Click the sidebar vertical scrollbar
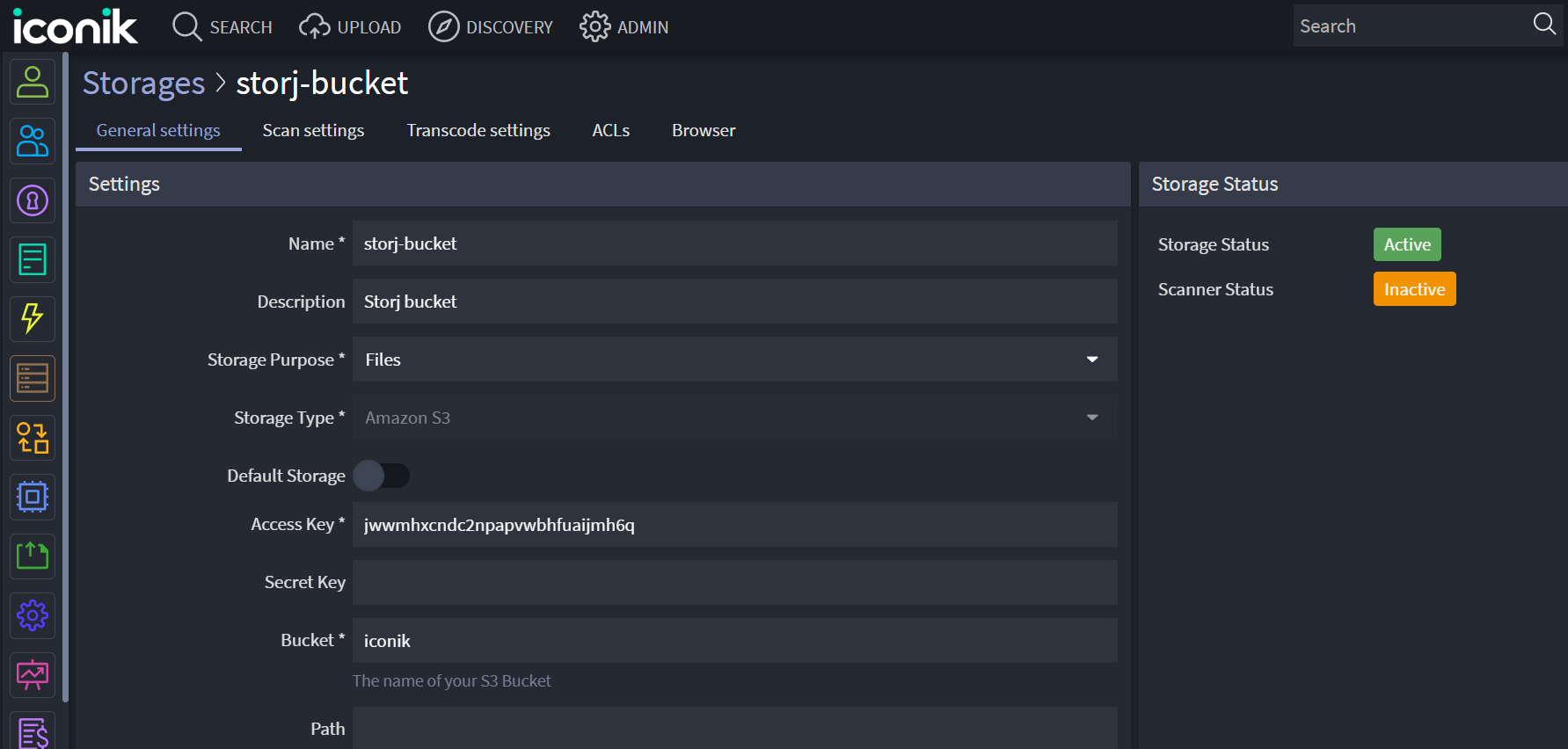1568x749 pixels. [65, 378]
